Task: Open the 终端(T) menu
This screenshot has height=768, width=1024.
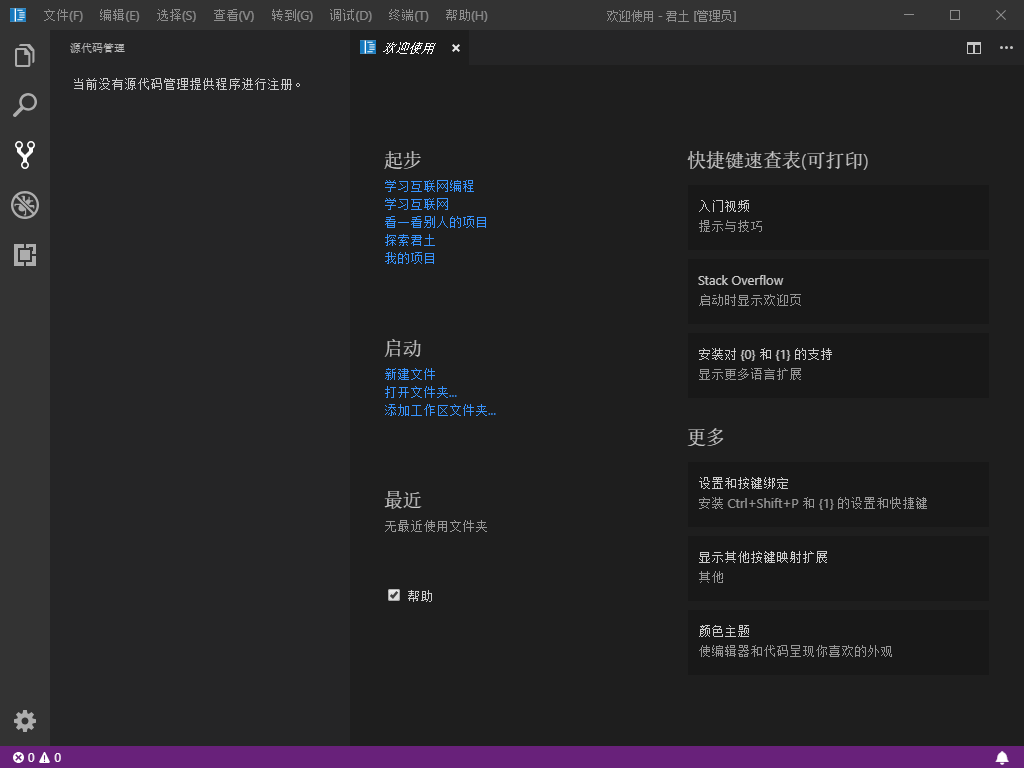Action: [409, 15]
